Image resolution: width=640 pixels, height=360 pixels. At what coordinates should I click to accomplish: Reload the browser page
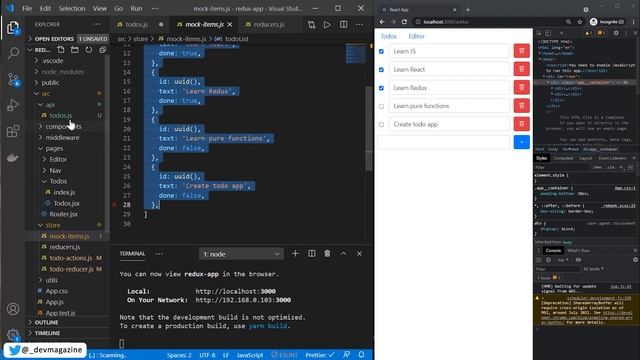(x=404, y=22)
